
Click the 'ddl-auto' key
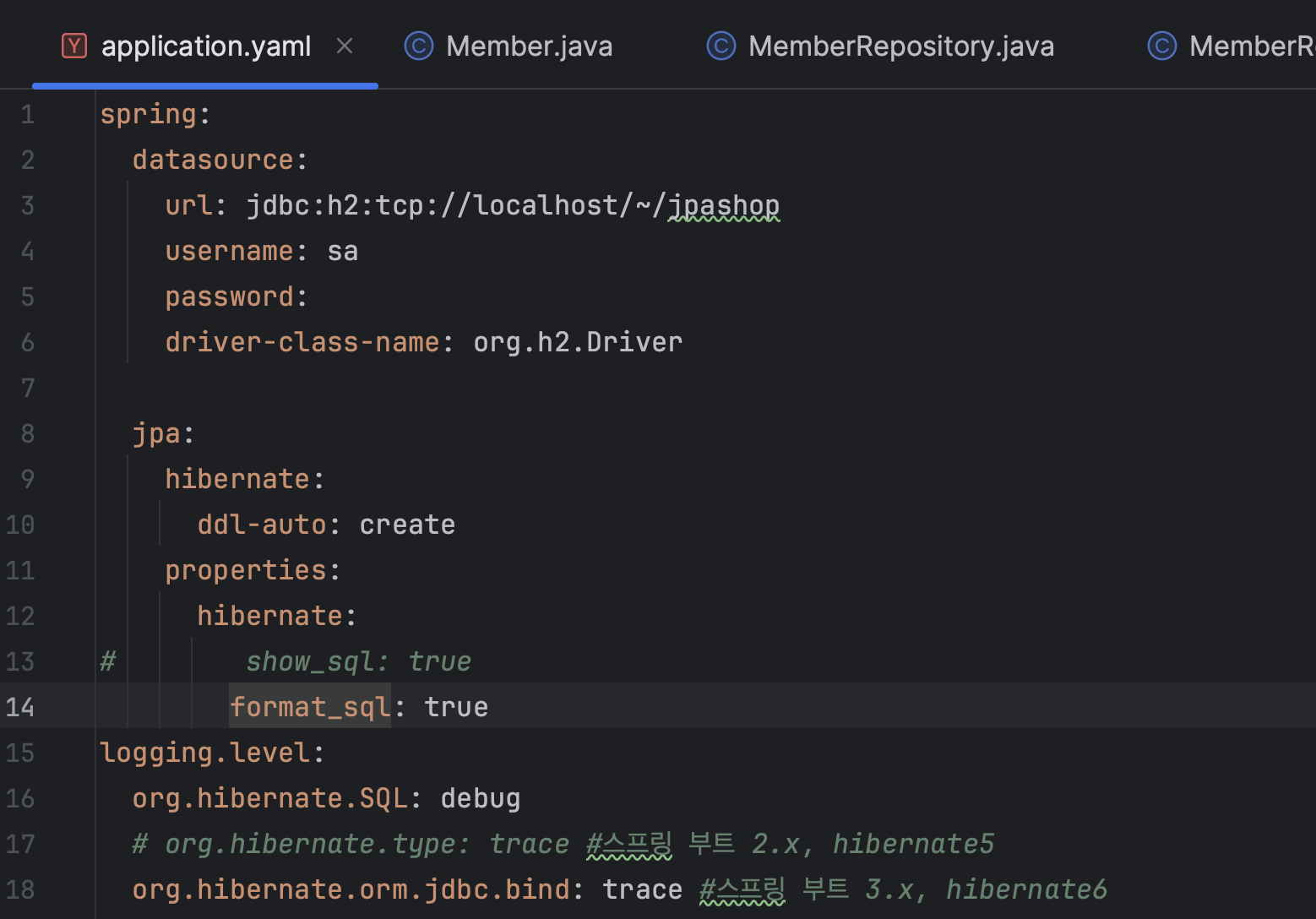click(x=262, y=525)
